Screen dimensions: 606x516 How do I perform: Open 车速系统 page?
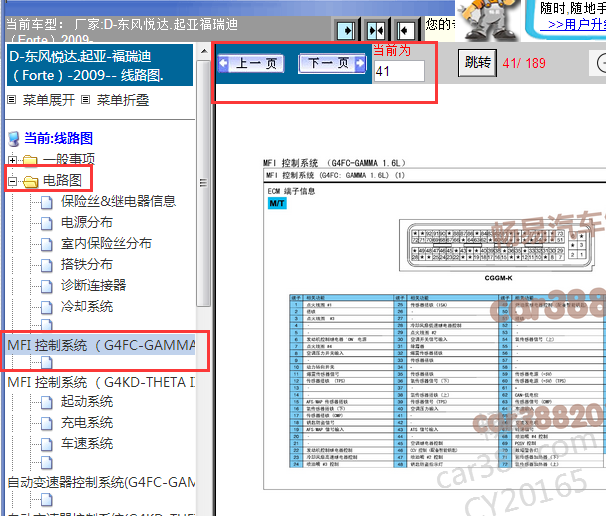[x=87, y=443]
